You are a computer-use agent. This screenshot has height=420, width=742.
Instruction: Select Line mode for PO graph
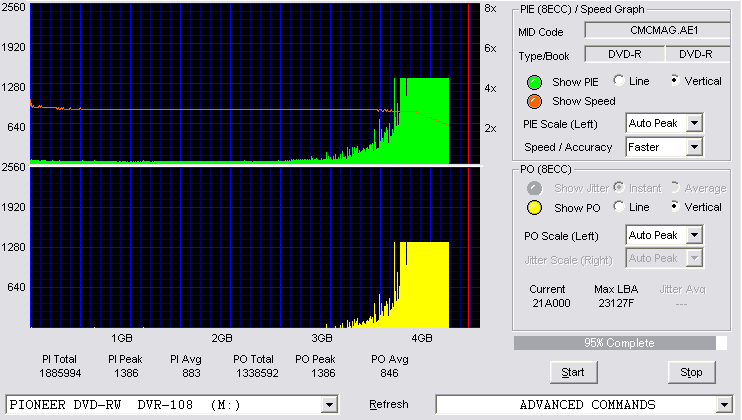[618, 206]
